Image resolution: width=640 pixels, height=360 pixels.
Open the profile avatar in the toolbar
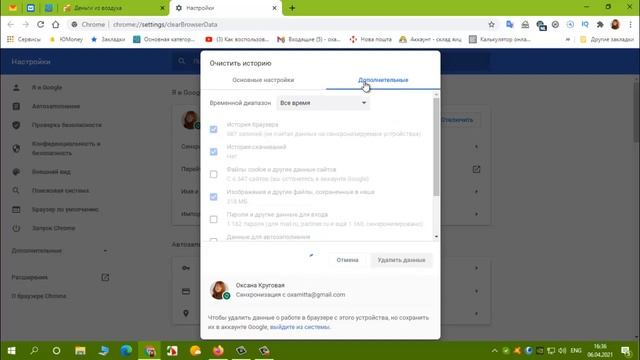[615, 24]
